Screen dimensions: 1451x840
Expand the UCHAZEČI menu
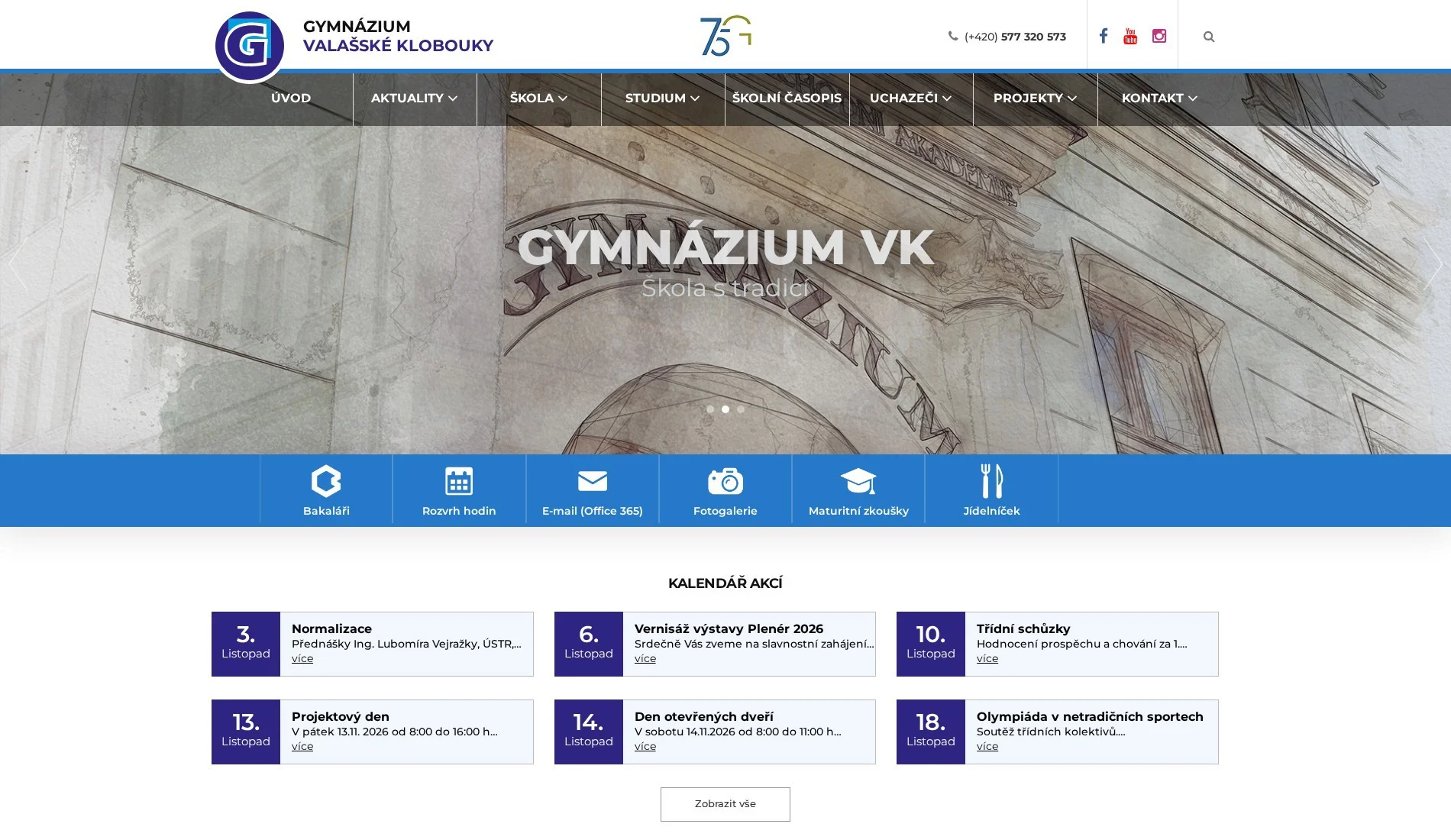click(911, 99)
